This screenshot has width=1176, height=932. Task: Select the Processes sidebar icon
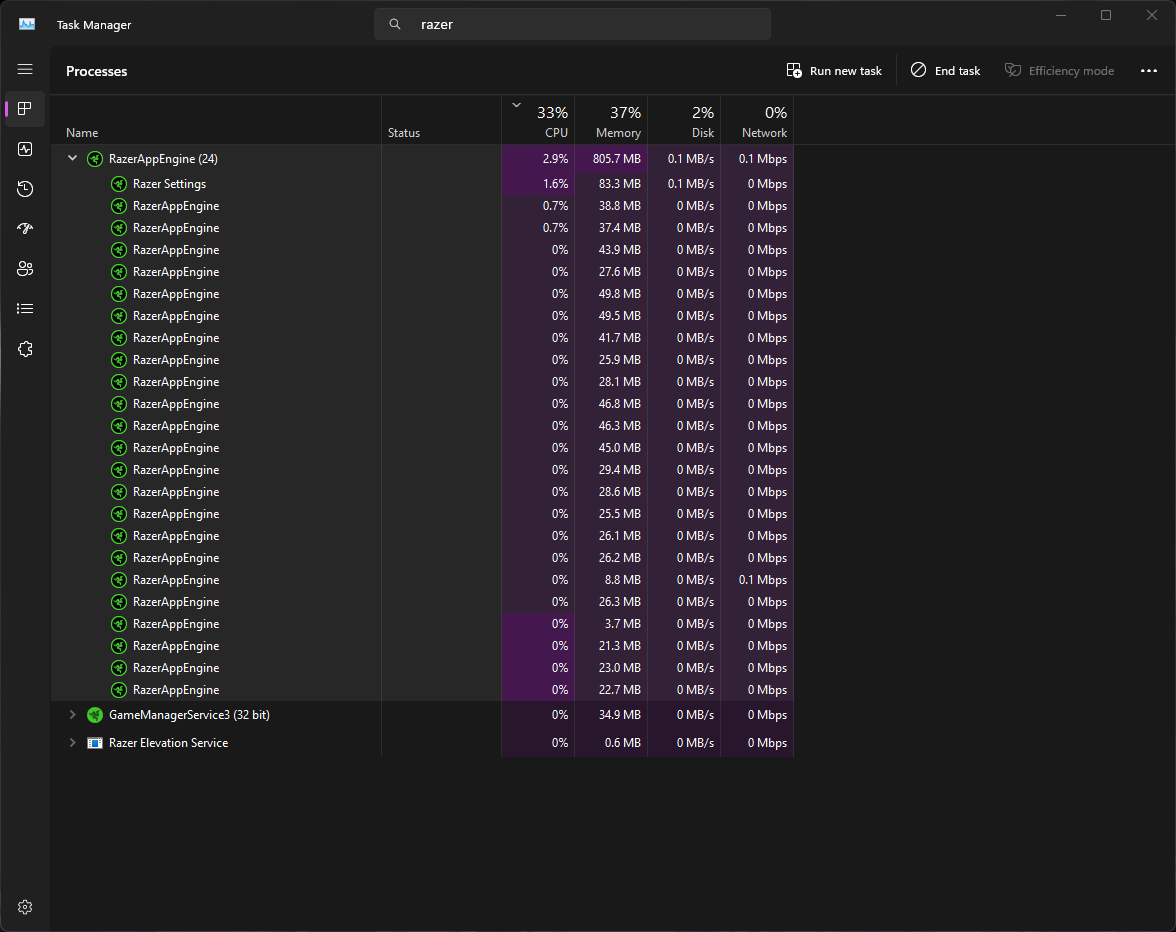pos(25,109)
